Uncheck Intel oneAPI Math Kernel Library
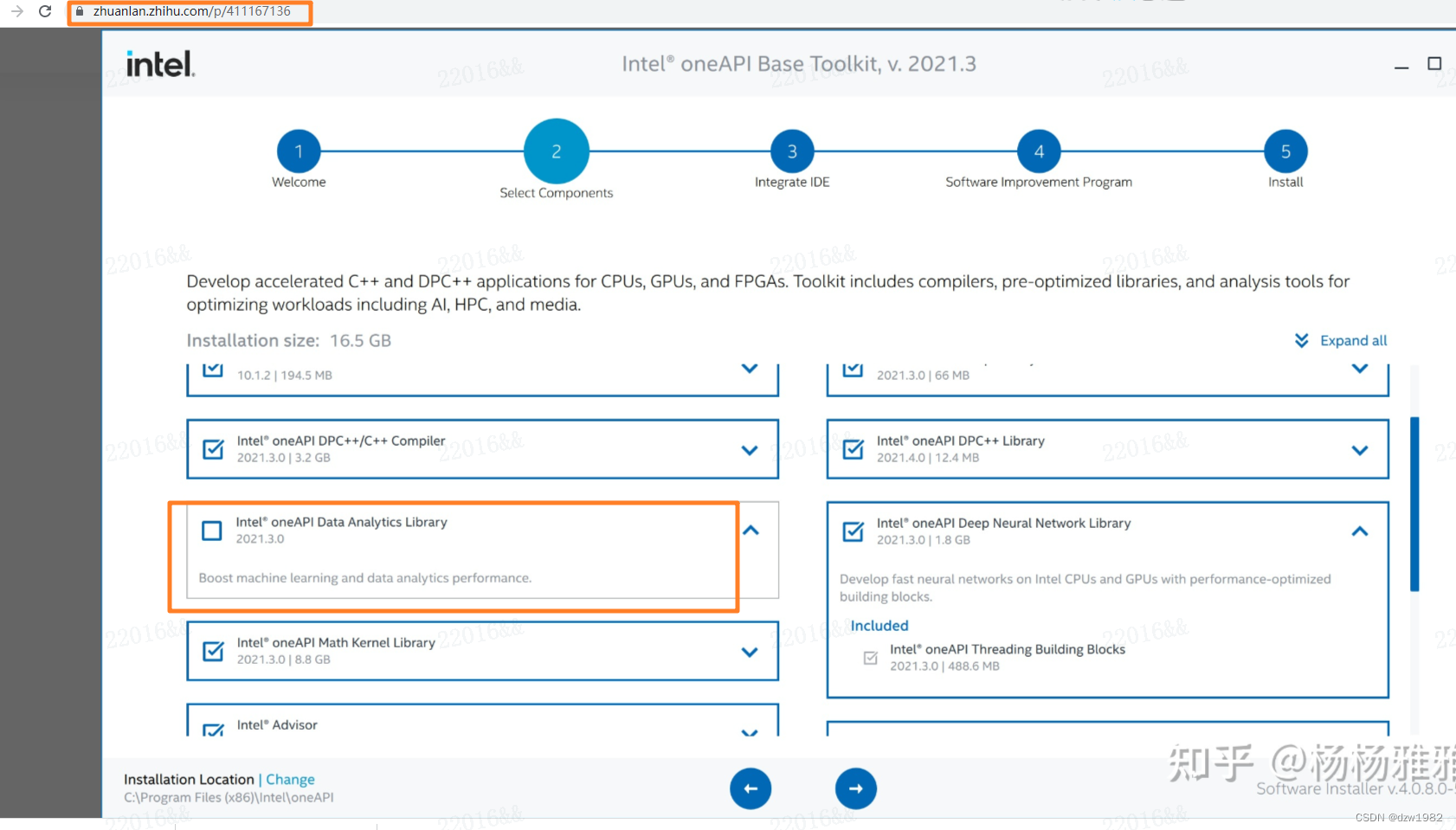The height and width of the screenshot is (830, 1456). 213,651
